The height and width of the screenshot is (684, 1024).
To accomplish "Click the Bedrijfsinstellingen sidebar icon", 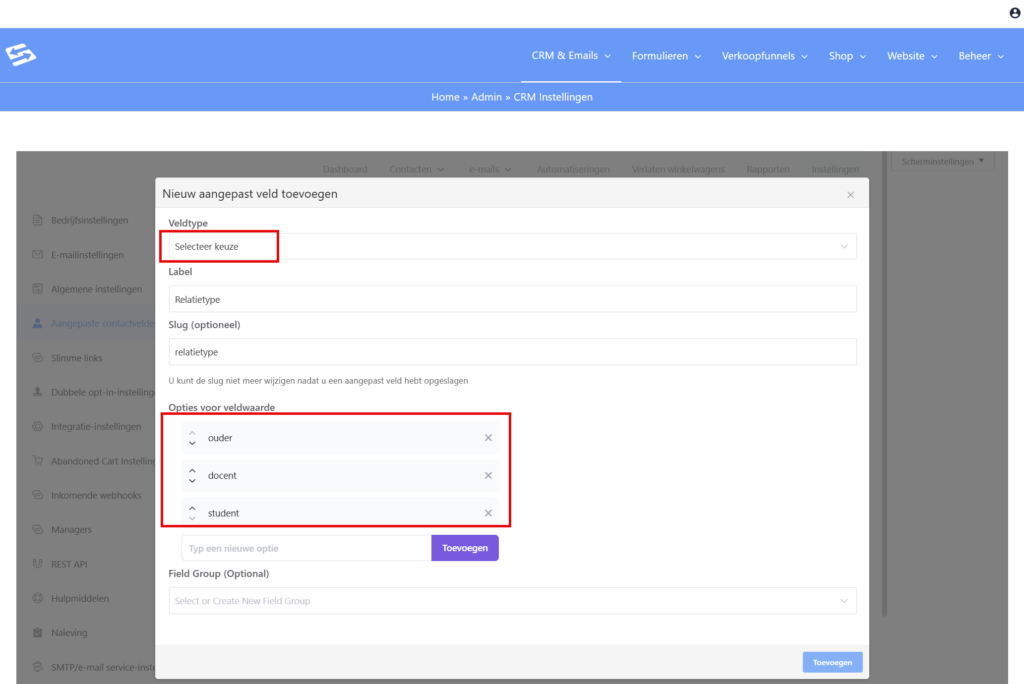I will tap(38, 220).
